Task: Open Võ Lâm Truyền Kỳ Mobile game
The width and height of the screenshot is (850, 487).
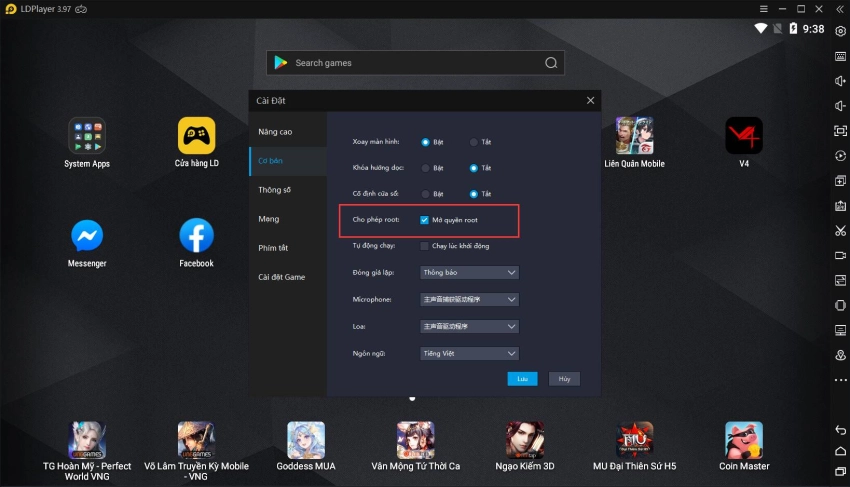Action: (196, 440)
